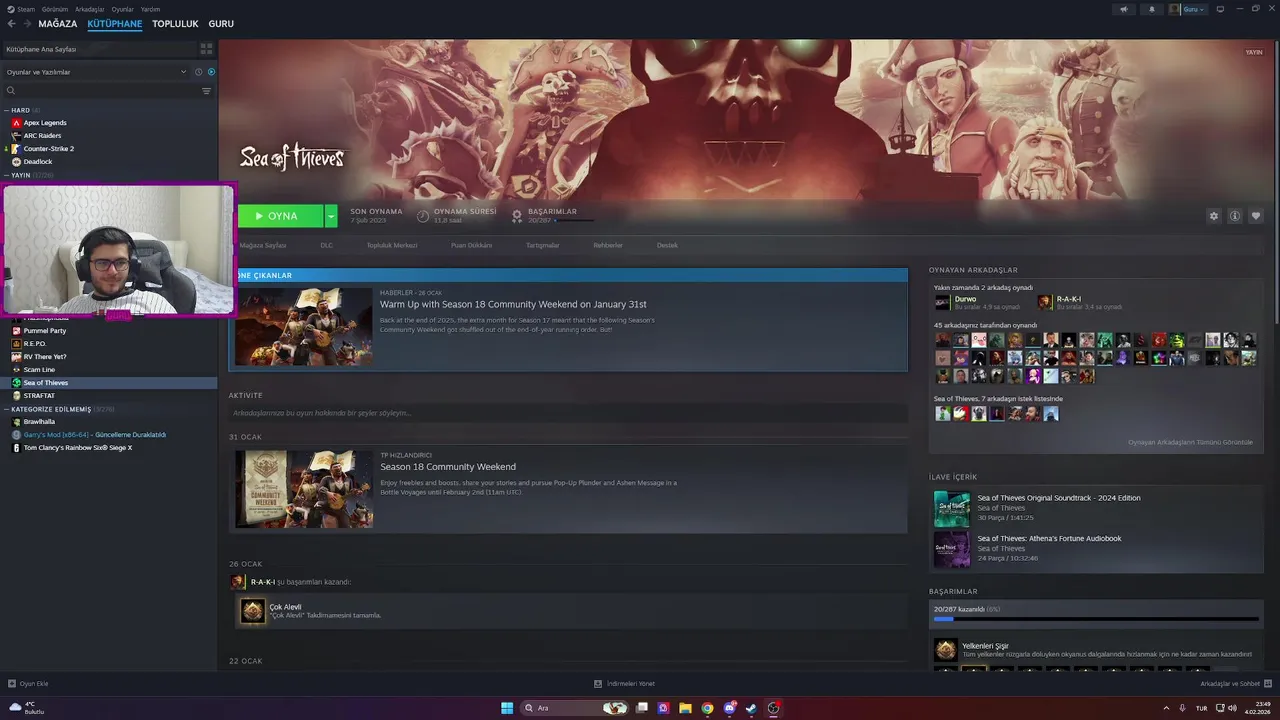
Task: Open the Topluluk Merkezi link
Action: (392, 245)
